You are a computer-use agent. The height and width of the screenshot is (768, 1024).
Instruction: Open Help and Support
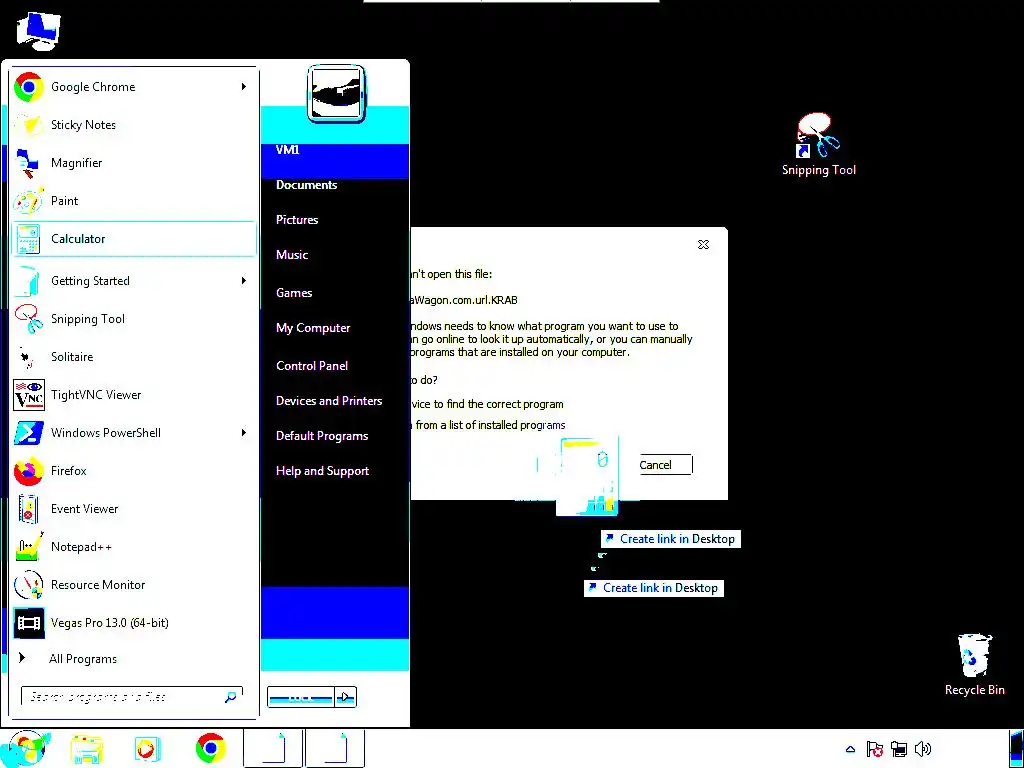click(322, 471)
